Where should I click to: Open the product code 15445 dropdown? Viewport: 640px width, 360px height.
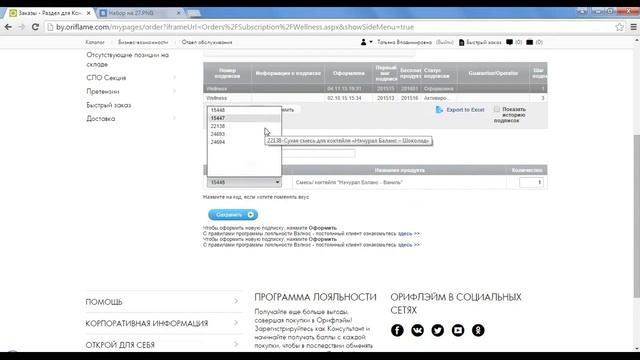[x=244, y=182]
